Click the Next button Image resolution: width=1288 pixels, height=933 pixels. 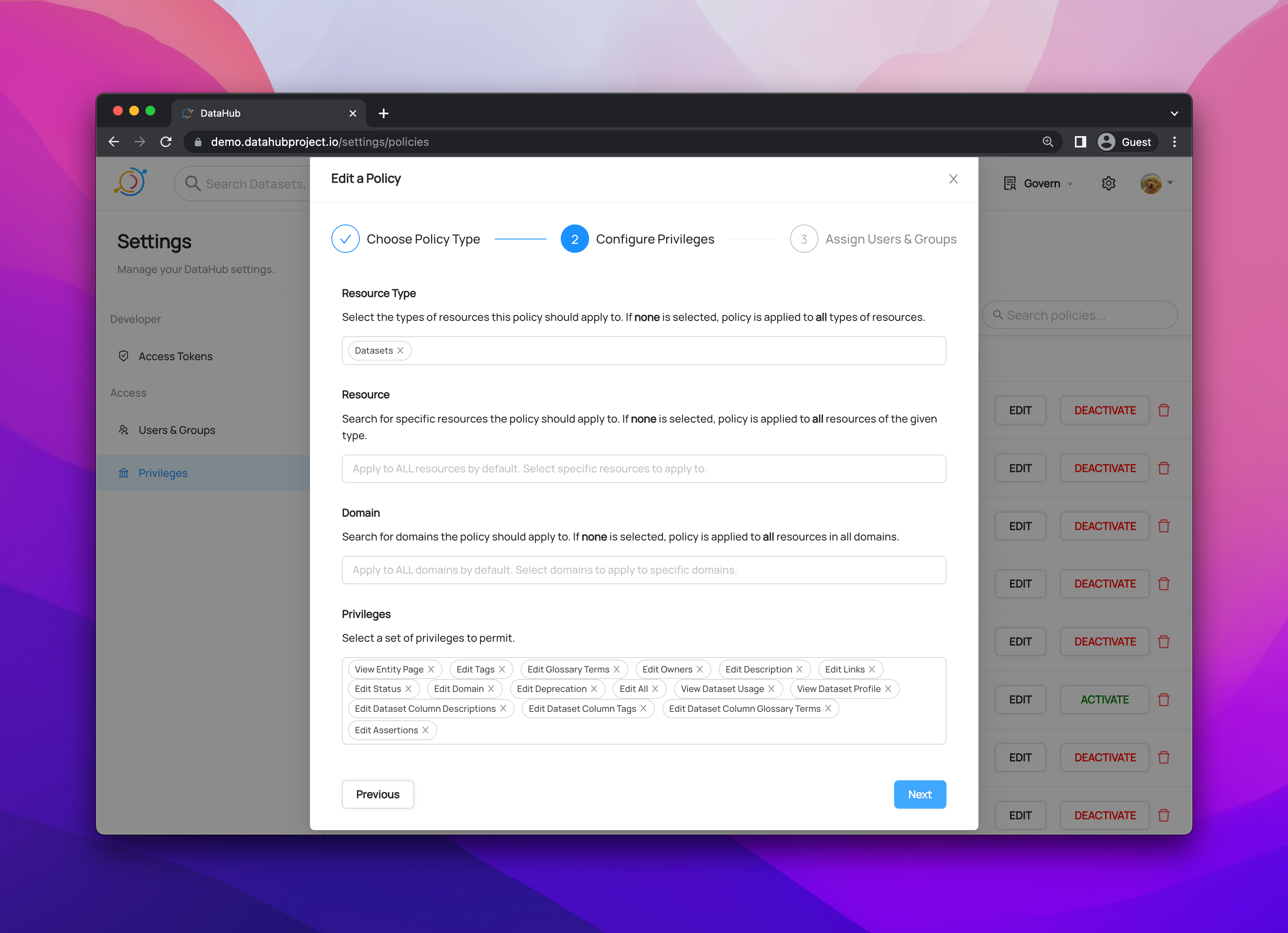click(919, 794)
